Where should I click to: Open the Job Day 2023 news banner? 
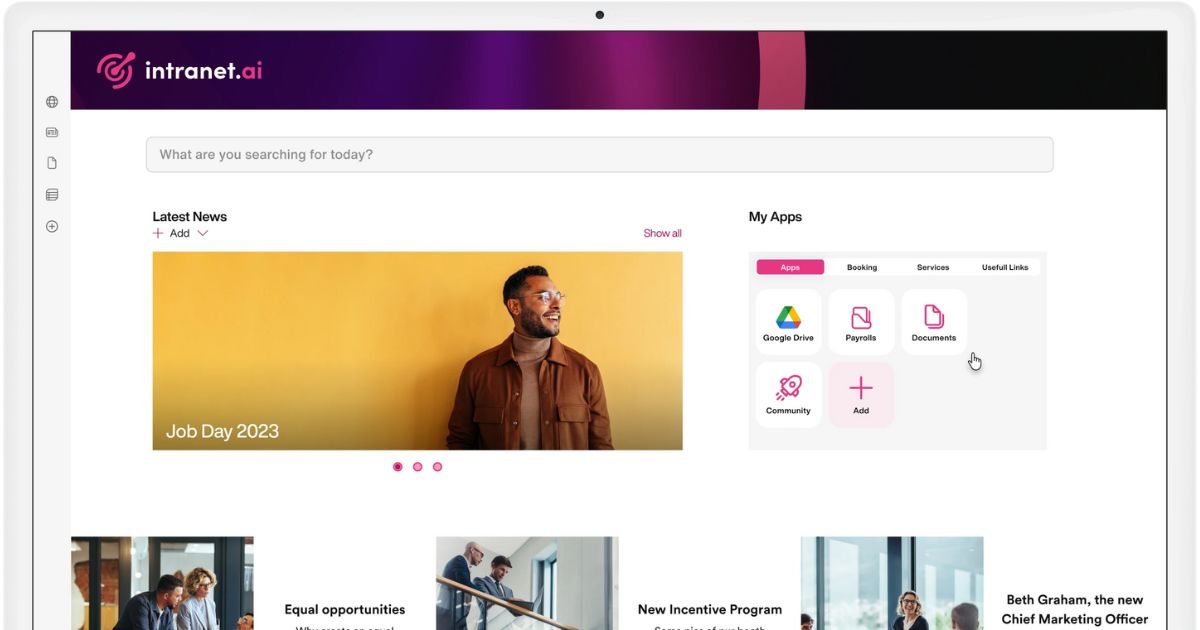coord(417,351)
